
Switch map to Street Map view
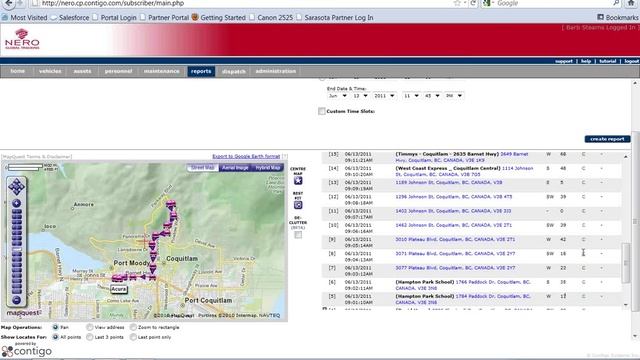tap(203, 167)
